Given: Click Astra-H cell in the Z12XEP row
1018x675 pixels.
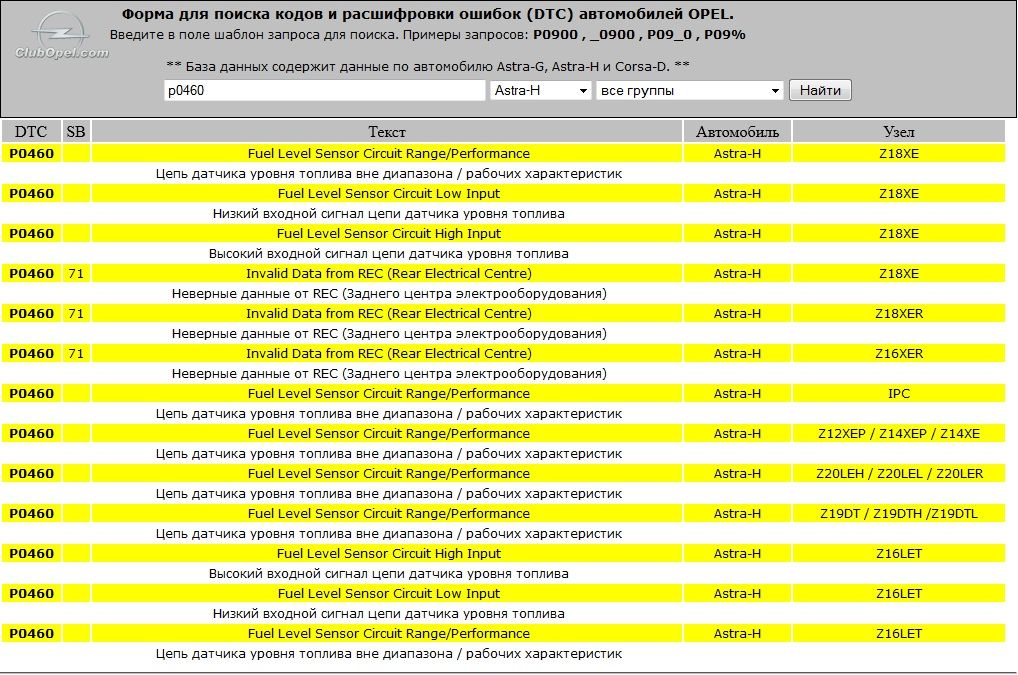Looking at the screenshot, I should point(737,434).
